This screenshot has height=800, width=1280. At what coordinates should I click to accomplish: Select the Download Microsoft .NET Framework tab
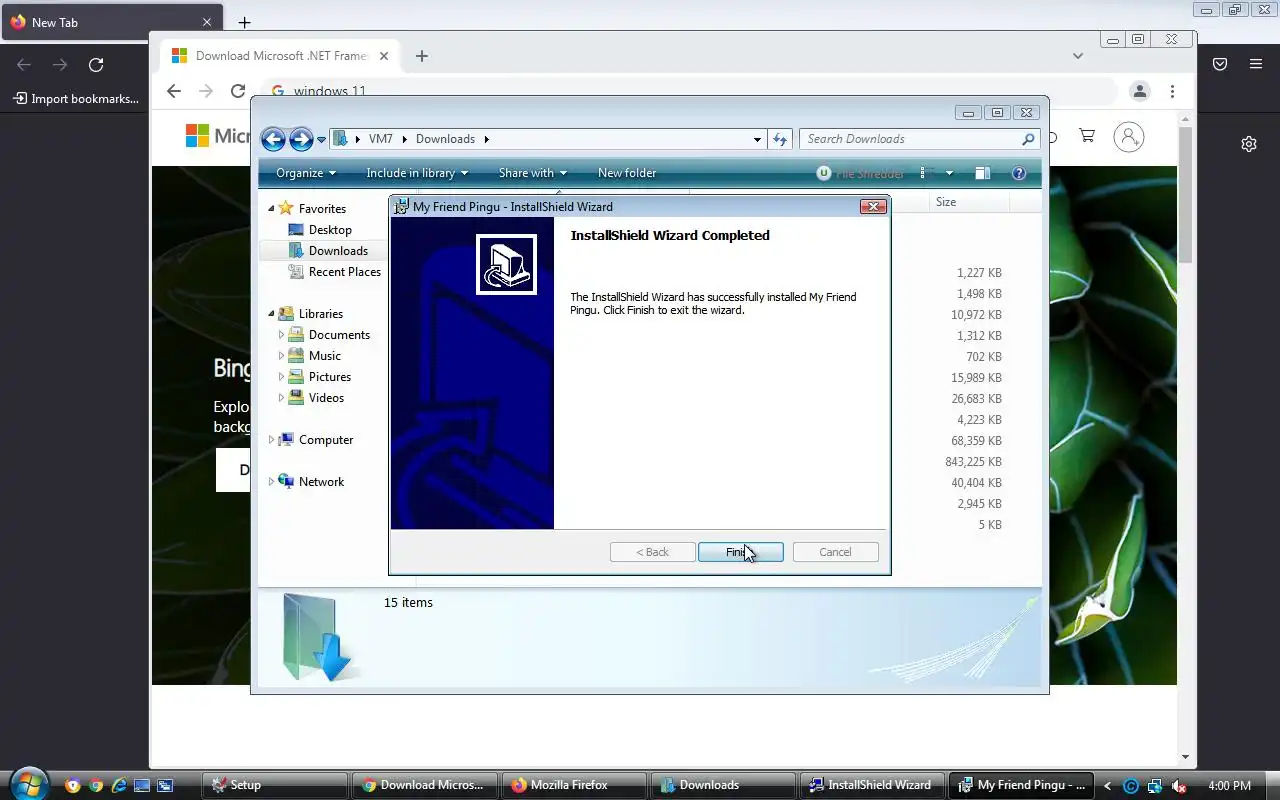coord(280,56)
